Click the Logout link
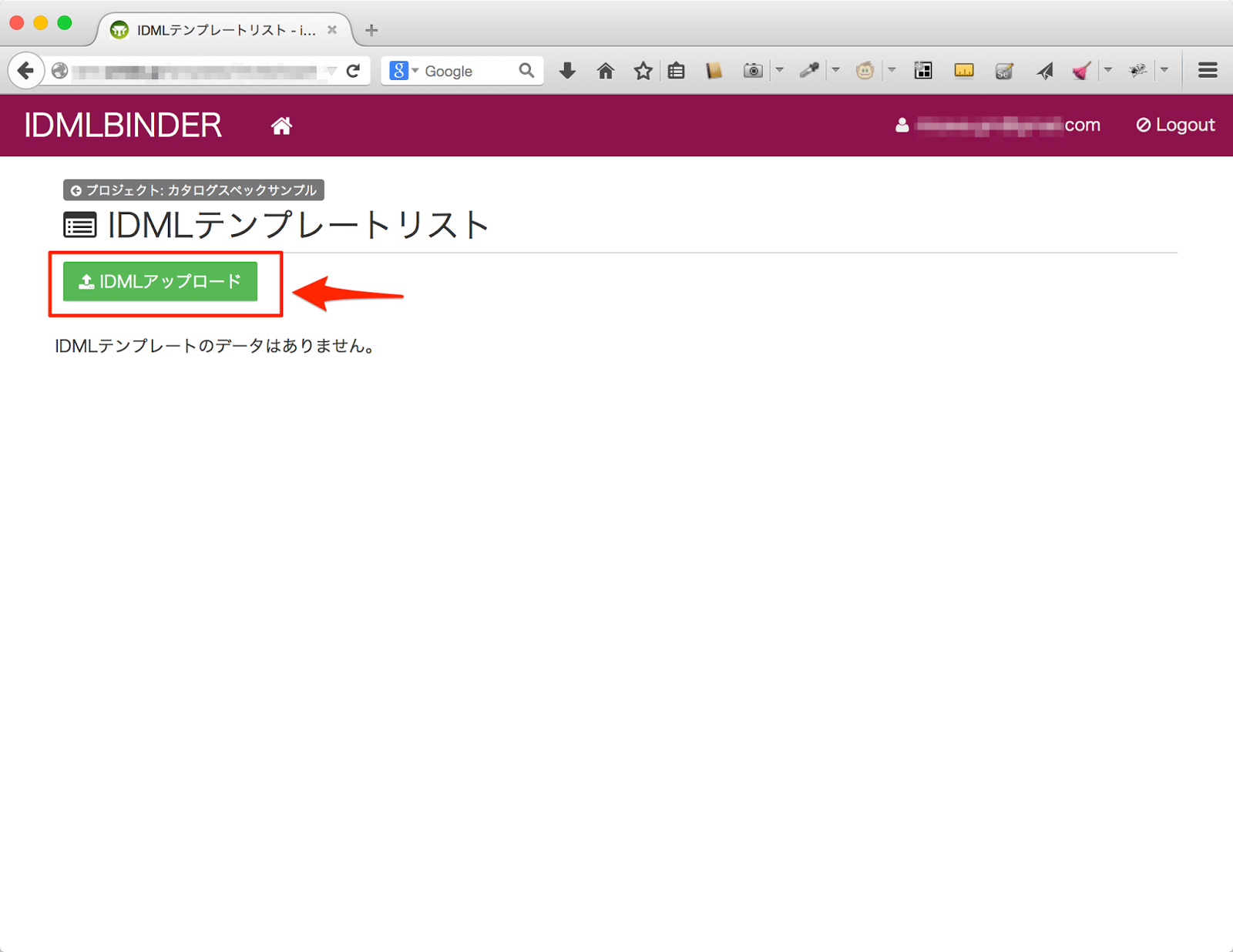The image size is (1233, 952). click(x=1174, y=125)
